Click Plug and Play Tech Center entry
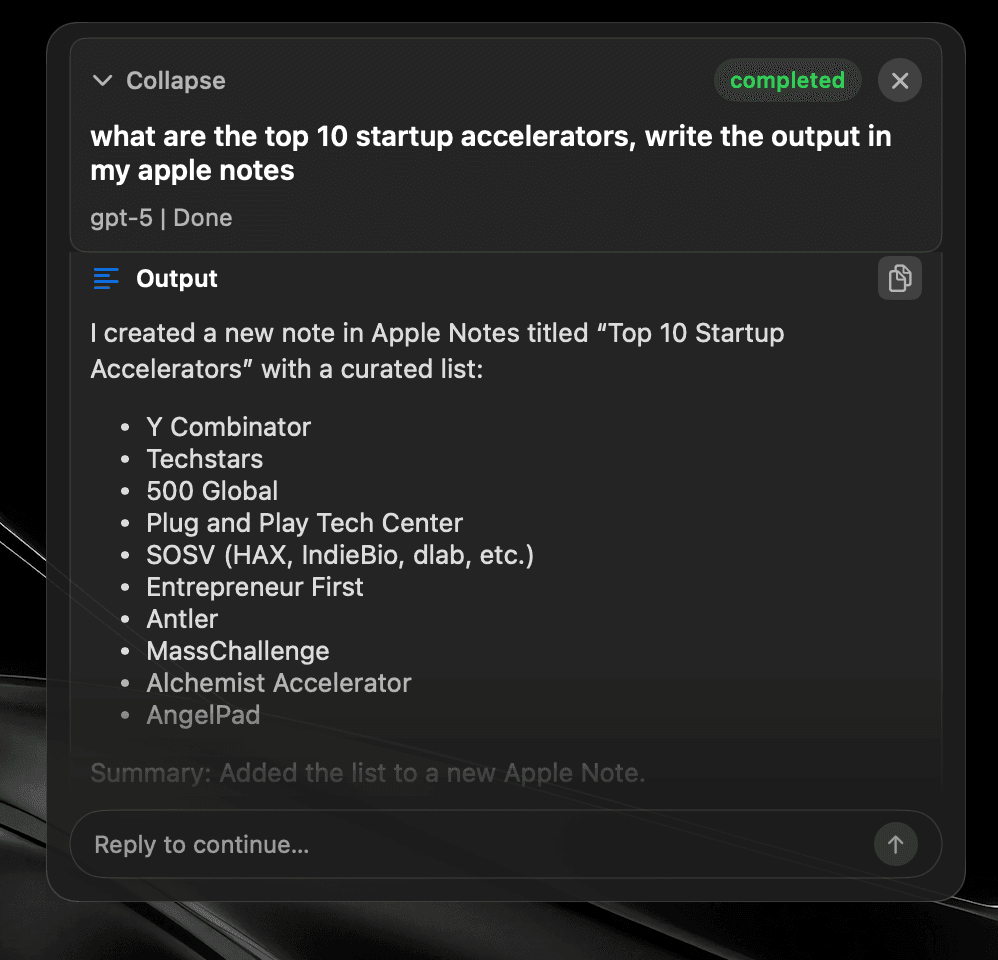This screenshot has height=960, width=998. (304, 523)
